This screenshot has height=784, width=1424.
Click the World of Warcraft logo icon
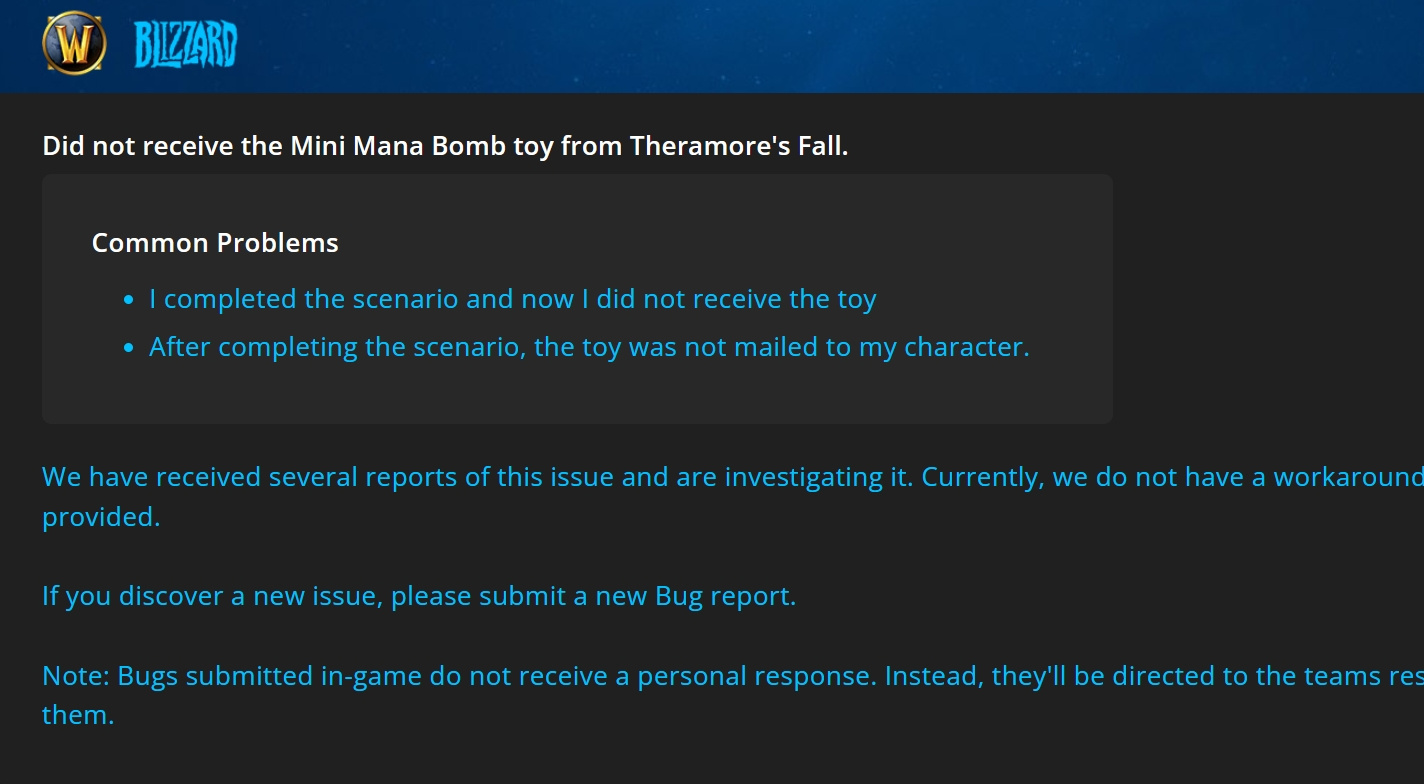click(74, 43)
